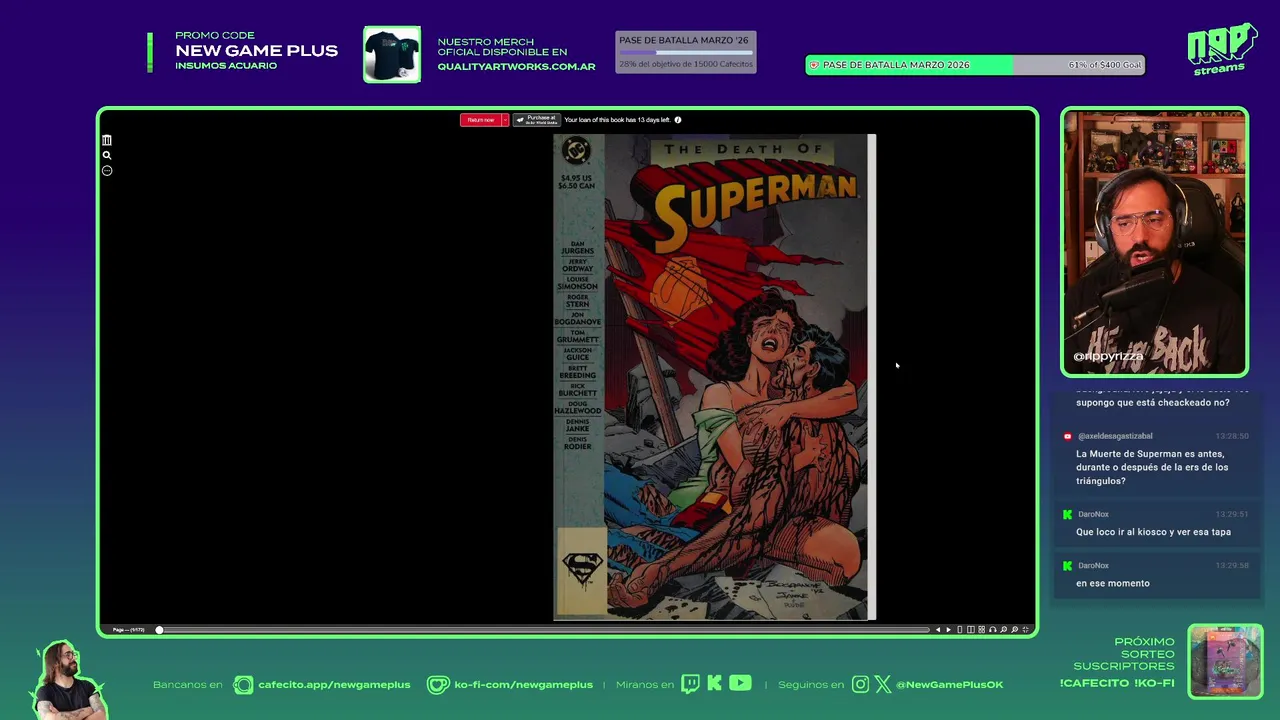Click the page scrubber handle

pyautogui.click(x=159, y=630)
